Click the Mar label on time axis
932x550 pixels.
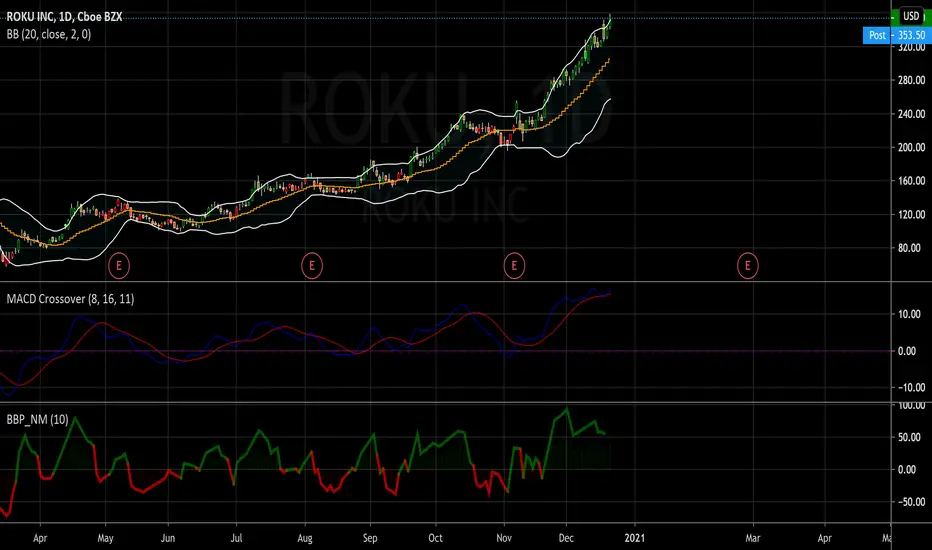[752, 538]
